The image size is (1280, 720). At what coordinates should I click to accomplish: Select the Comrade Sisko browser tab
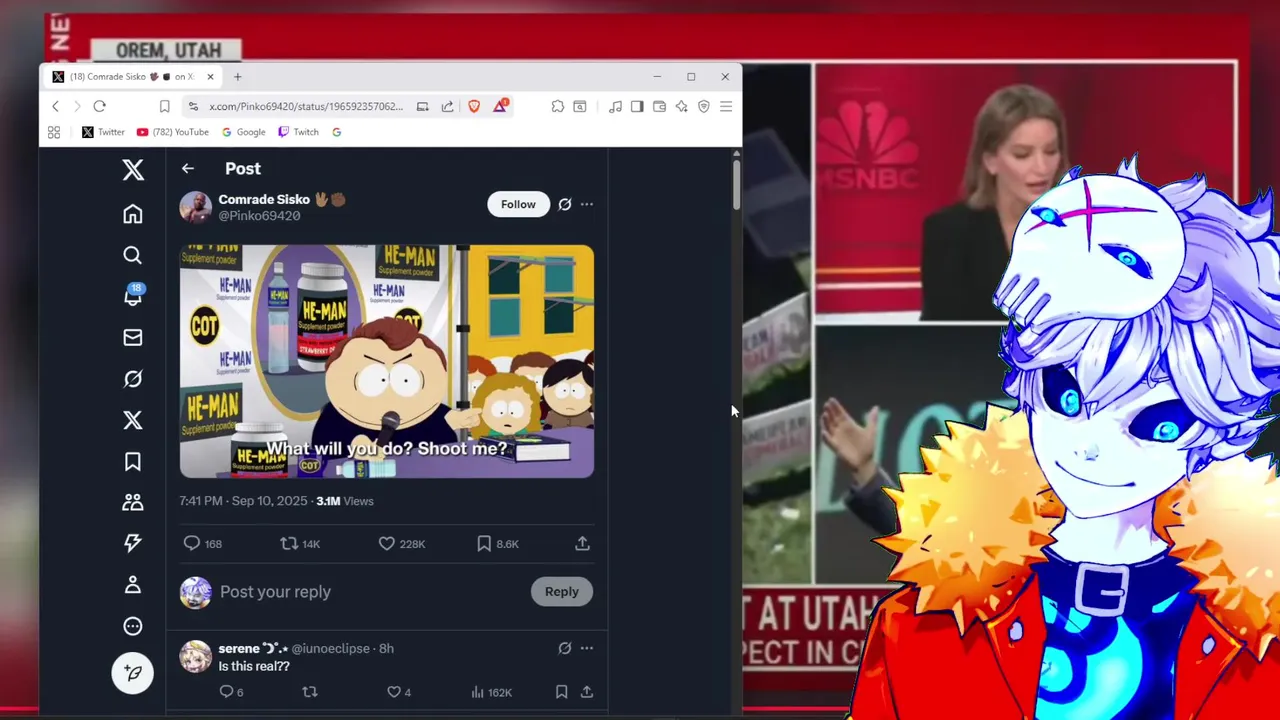coord(133,77)
